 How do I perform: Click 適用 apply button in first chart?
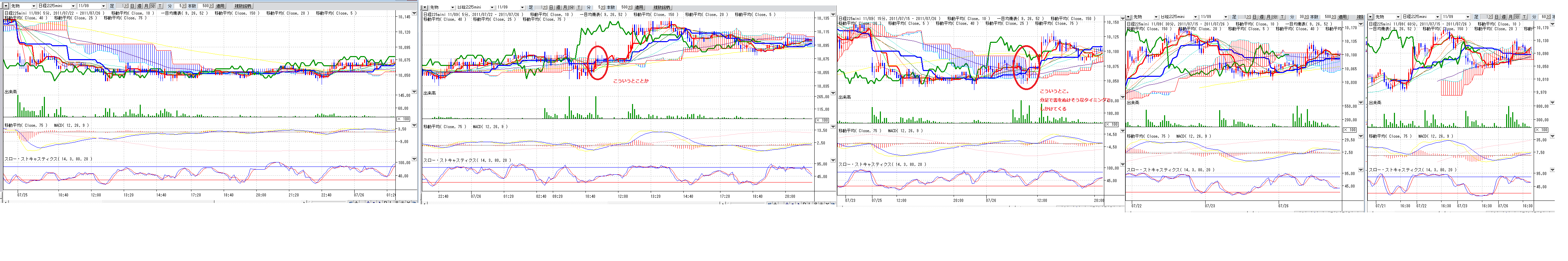(x=220, y=6)
